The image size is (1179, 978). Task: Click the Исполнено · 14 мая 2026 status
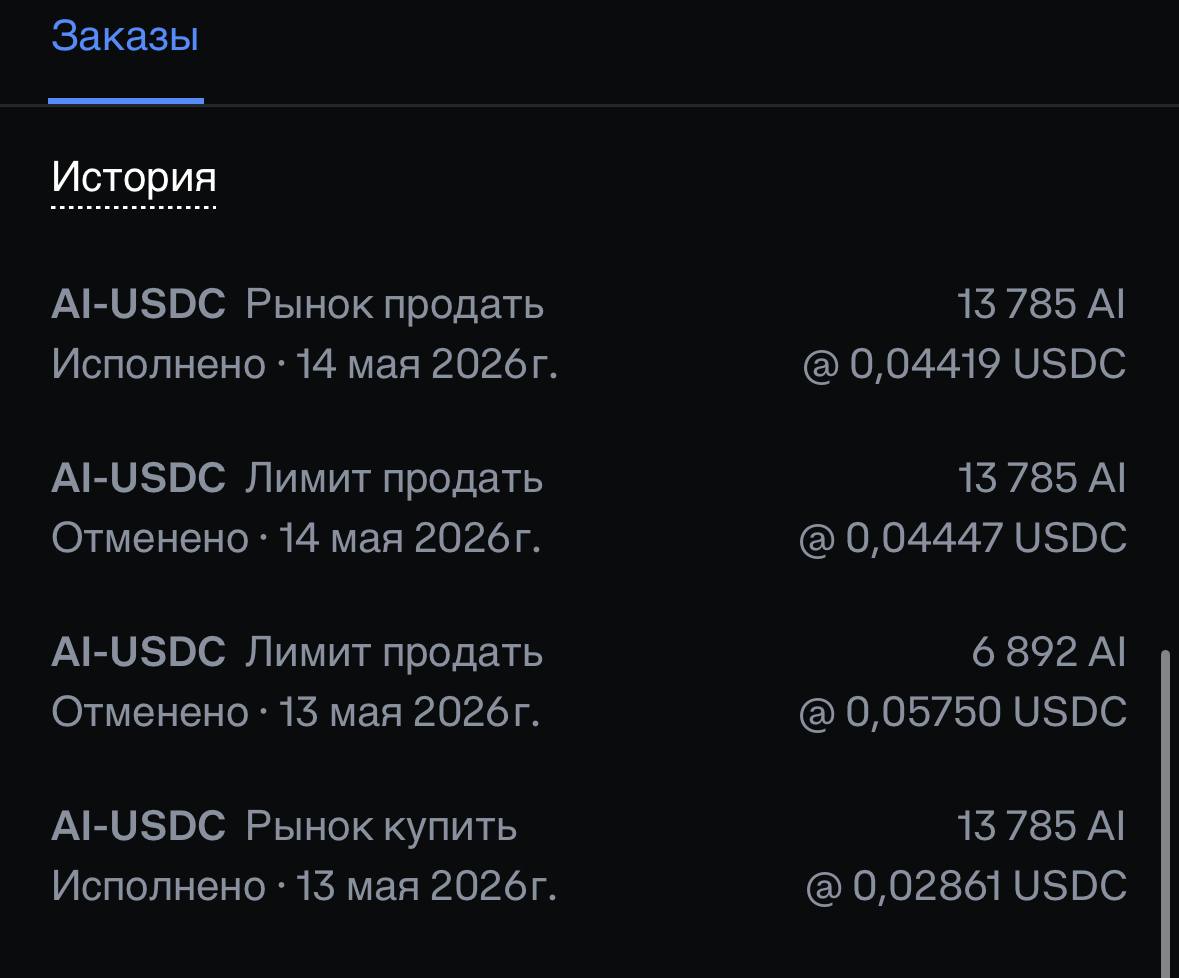tap(305, 365)
